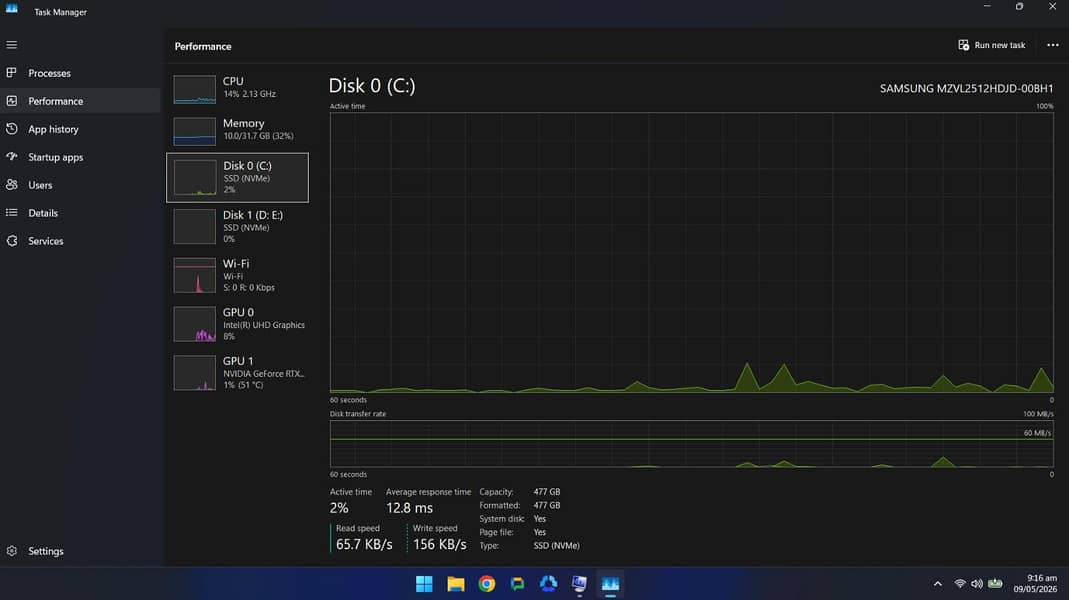Image resolution: width=1069 pixels, height=600 pixels.
Task: Click the Performance pulse icon
Action: point(12,100)
